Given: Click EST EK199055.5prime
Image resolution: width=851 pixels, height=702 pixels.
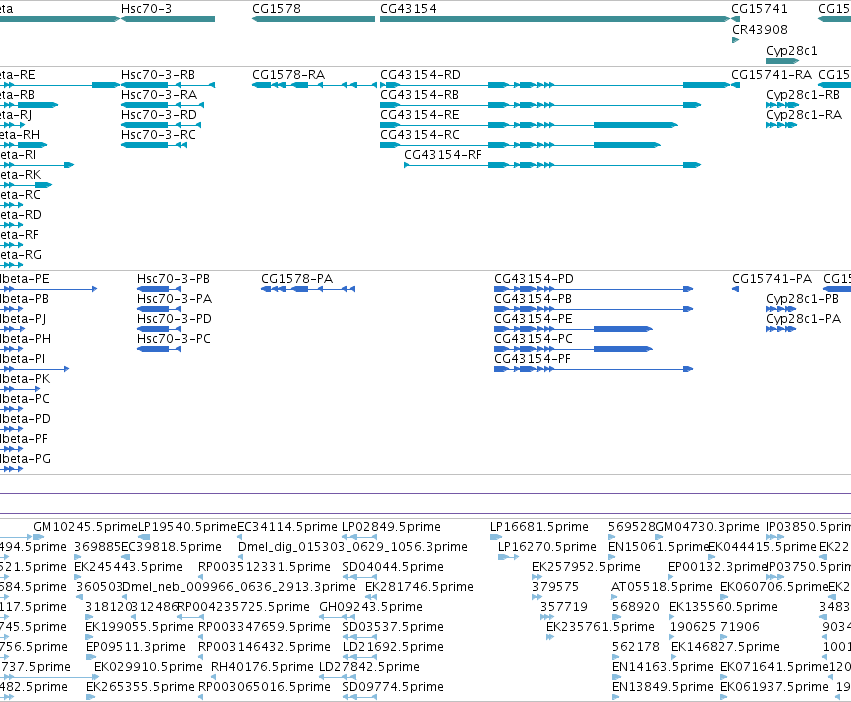Looking at the screenshot, I should coord(89,637).
